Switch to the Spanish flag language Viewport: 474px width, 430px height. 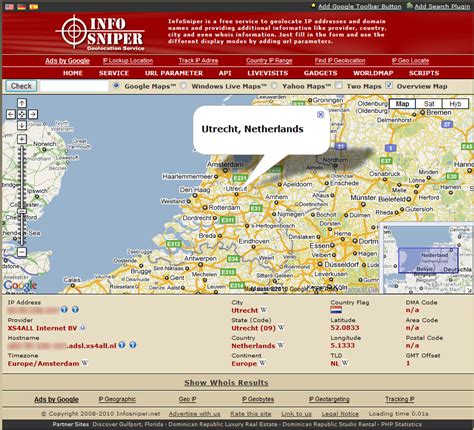34,6
